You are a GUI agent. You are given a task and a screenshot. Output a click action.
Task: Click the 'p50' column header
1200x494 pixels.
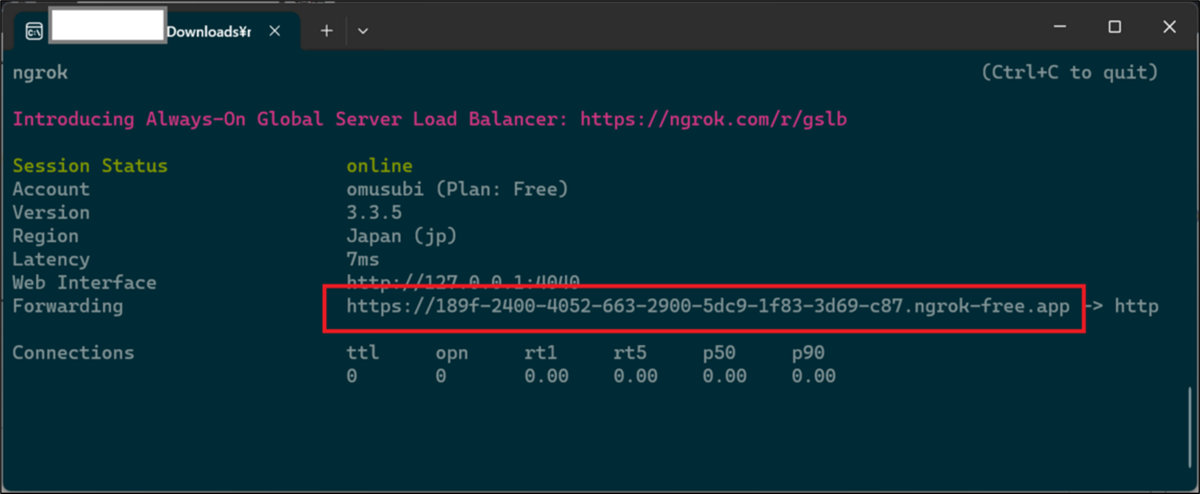(x=719, y=353)
